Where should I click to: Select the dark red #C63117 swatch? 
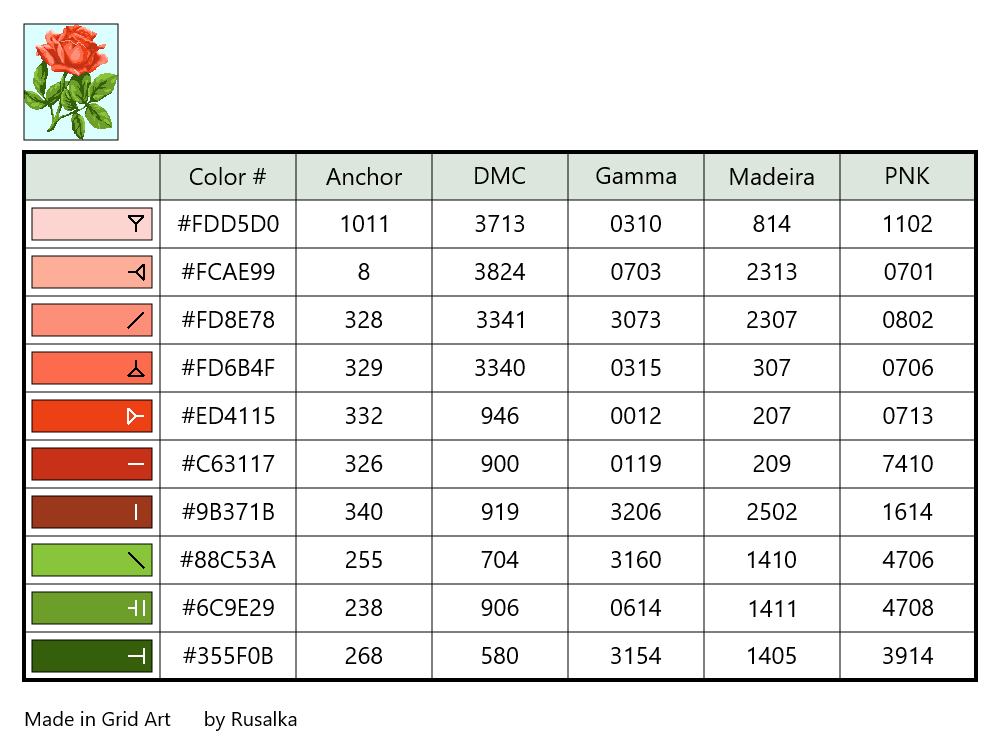click(x=92, y=464)
